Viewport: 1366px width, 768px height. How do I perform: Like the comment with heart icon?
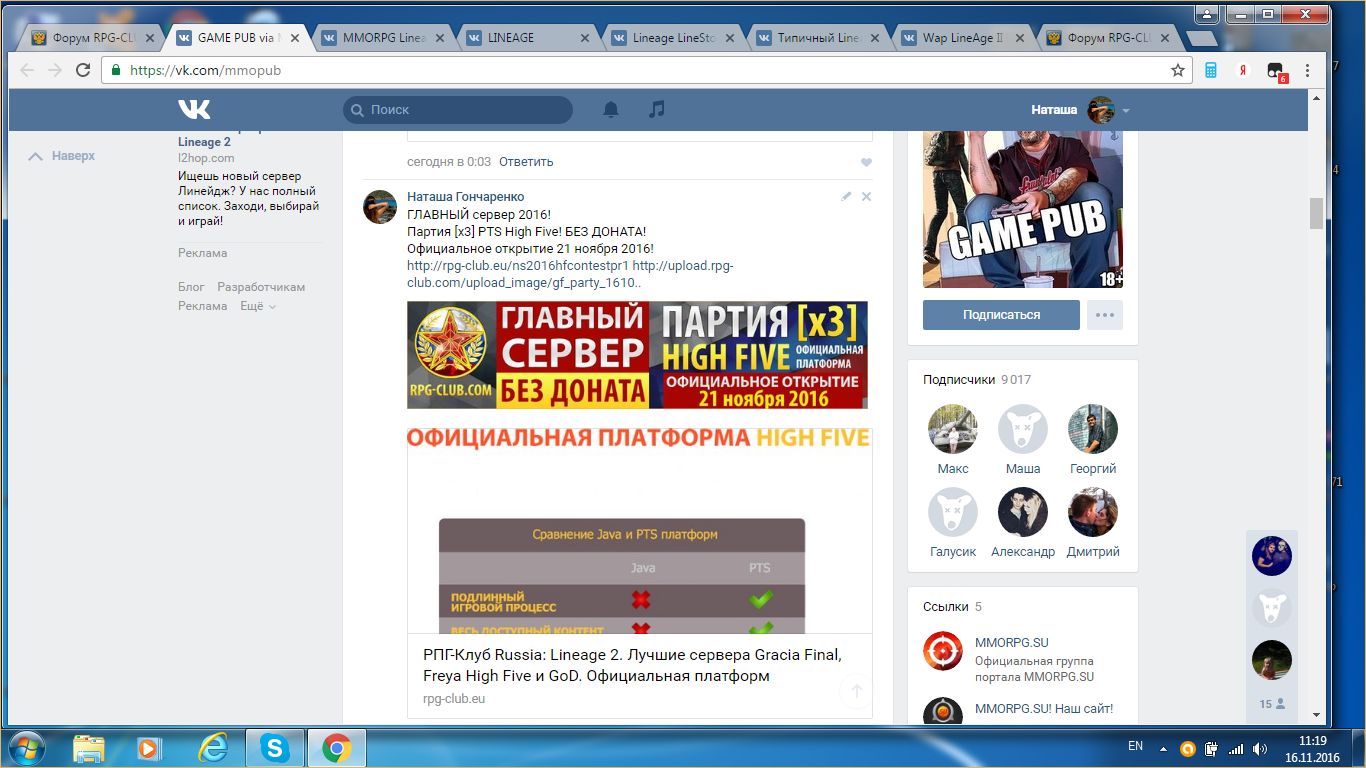(x=866, y=162)
